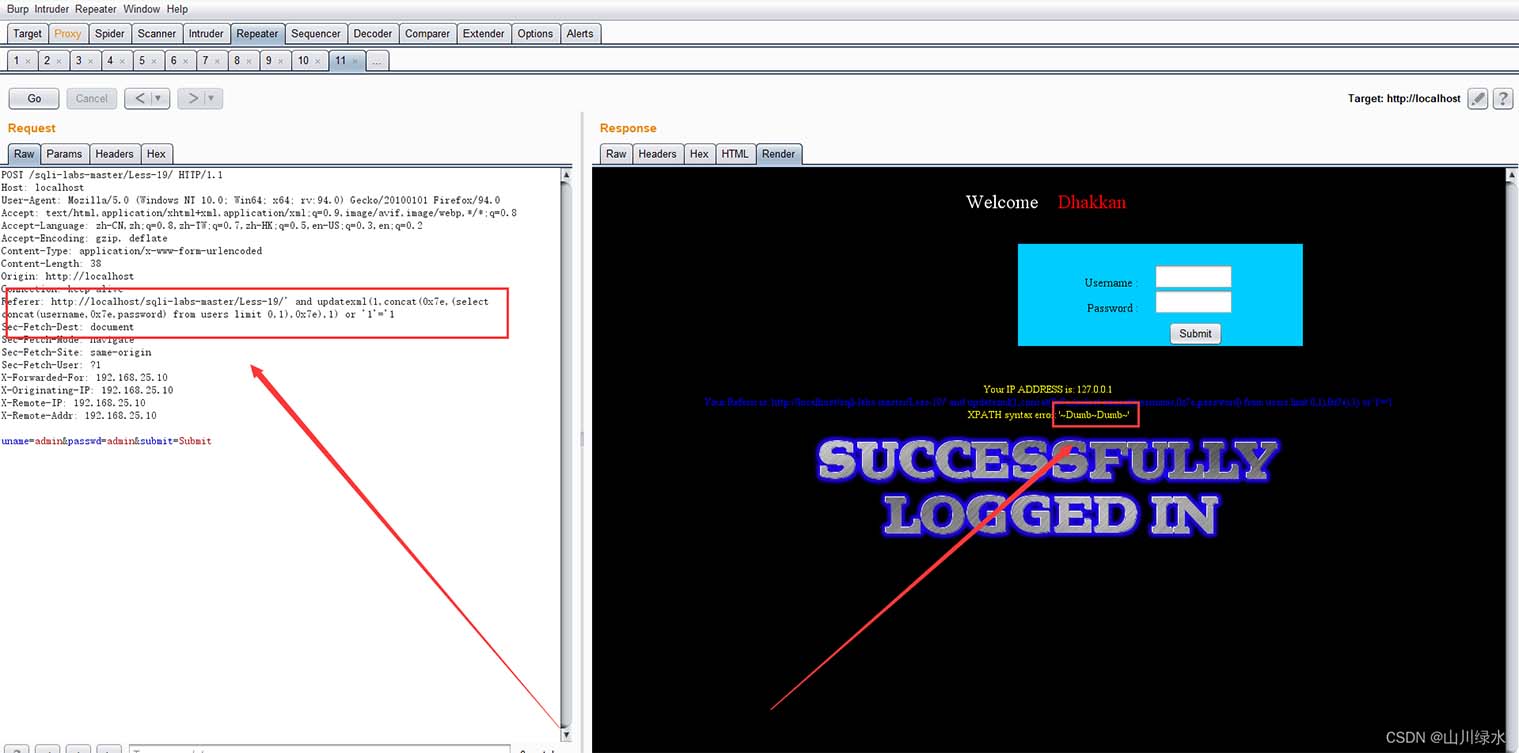
Task: Switch to the Proxy tool tab
Action: (x=68, y=33)
